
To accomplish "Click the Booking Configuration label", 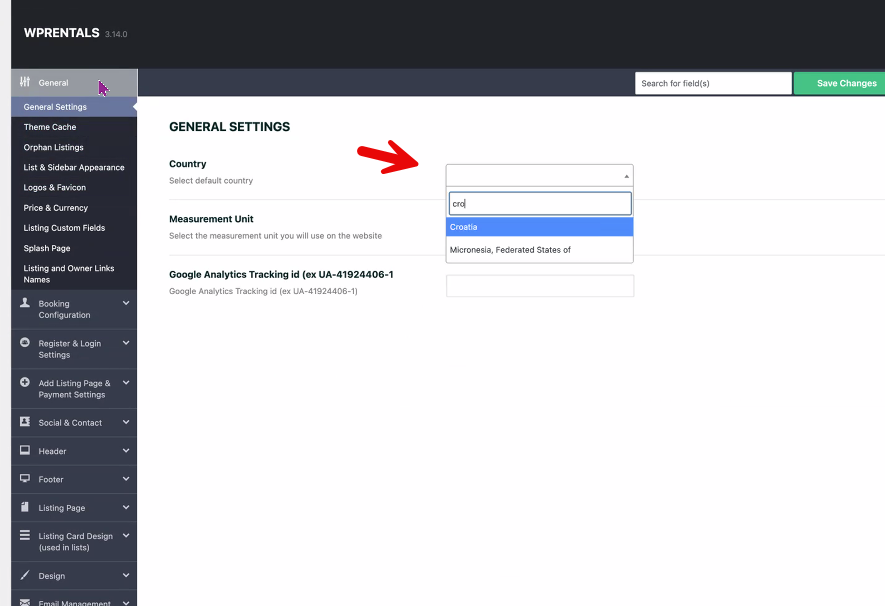I will click(x=64, y=309).
